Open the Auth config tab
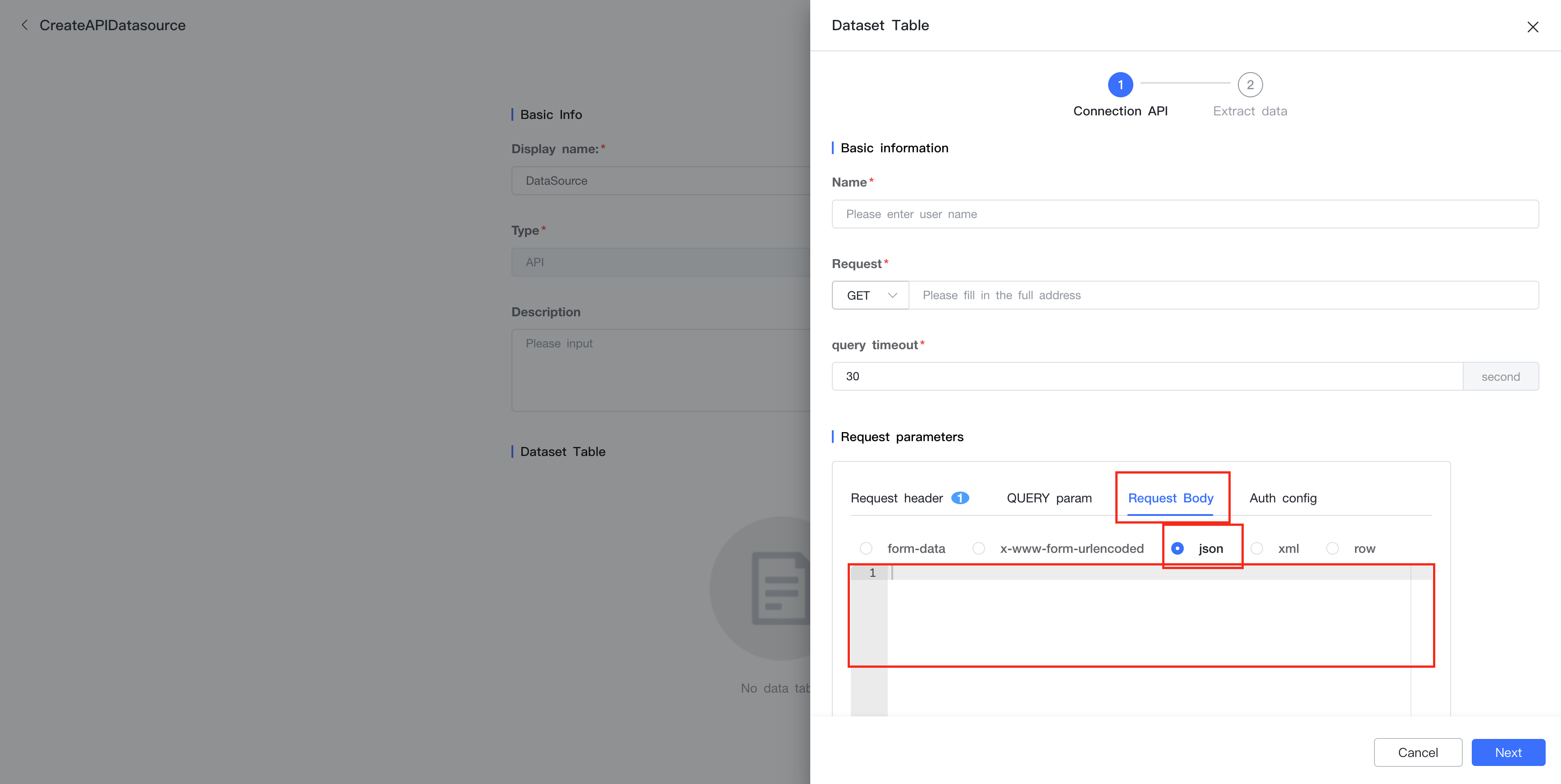 pos(1283,498)
